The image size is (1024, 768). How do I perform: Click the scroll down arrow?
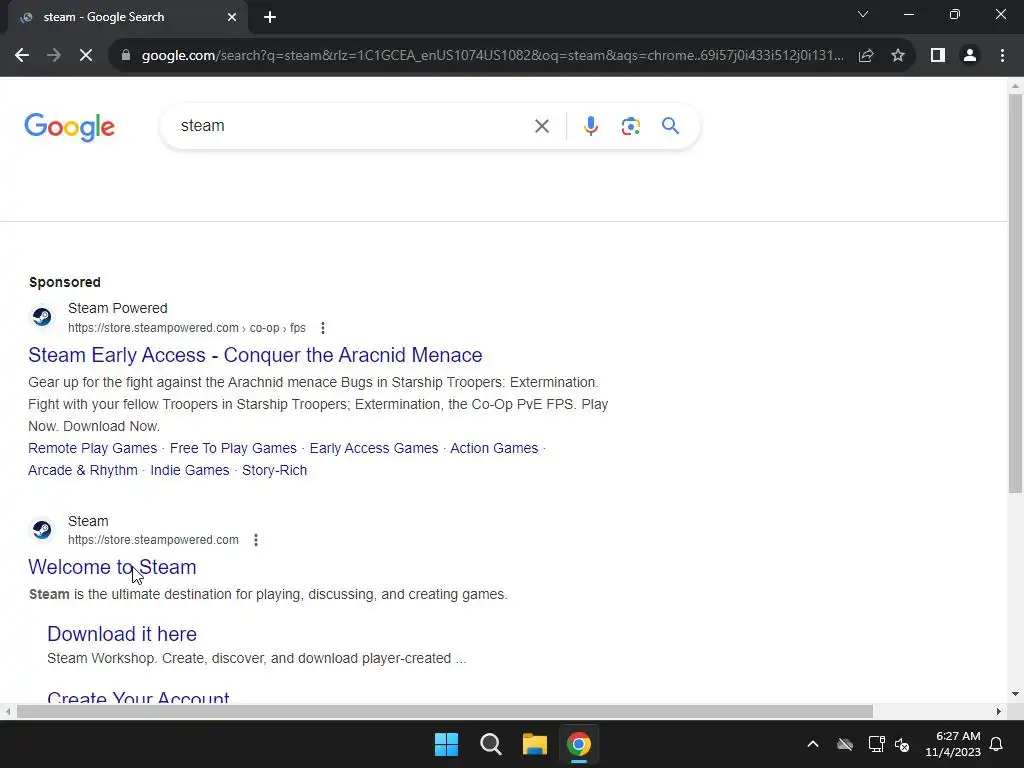click(x=1015, y=694)
